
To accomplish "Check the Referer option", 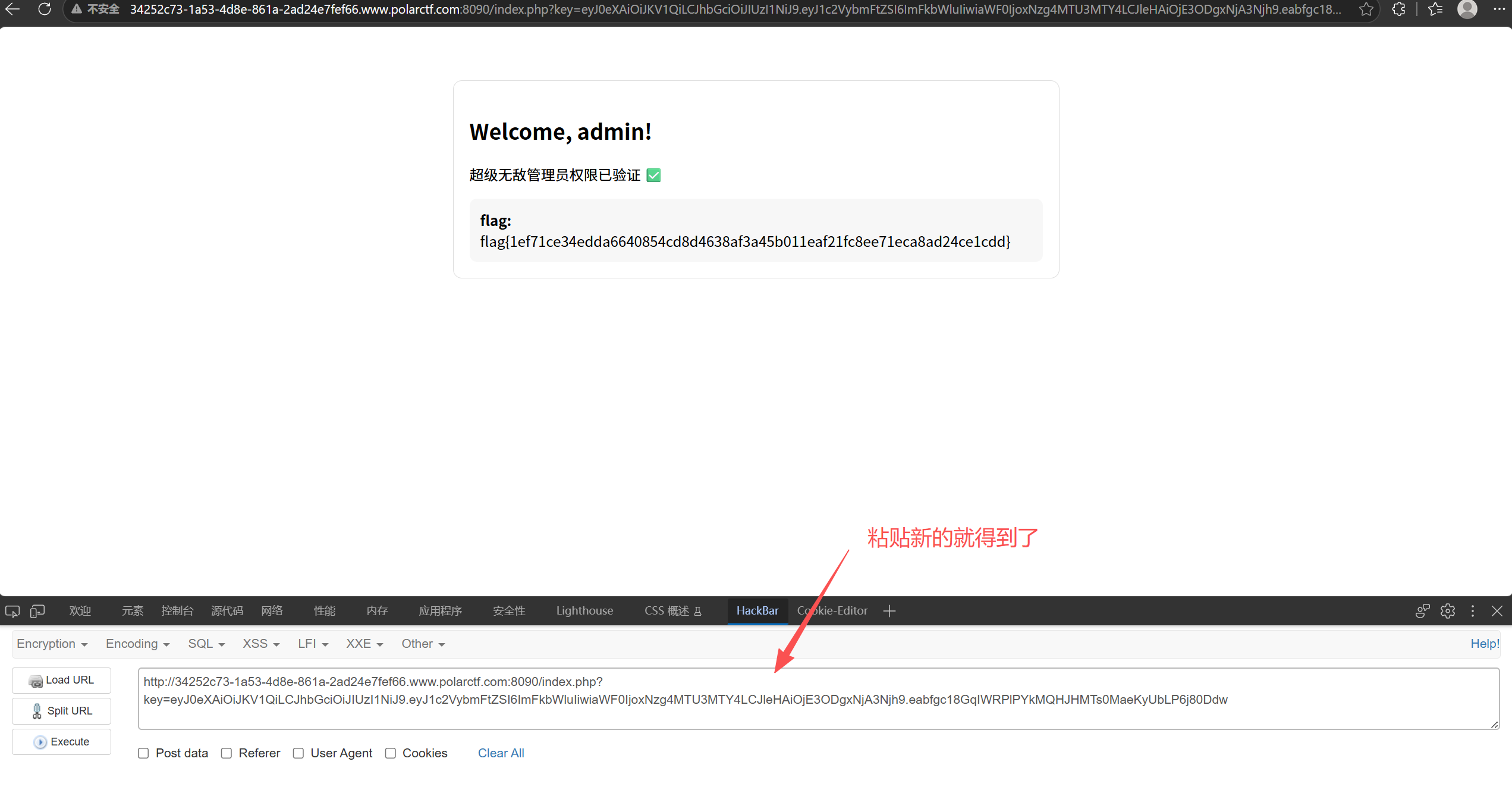I will [x=227, y=753].
